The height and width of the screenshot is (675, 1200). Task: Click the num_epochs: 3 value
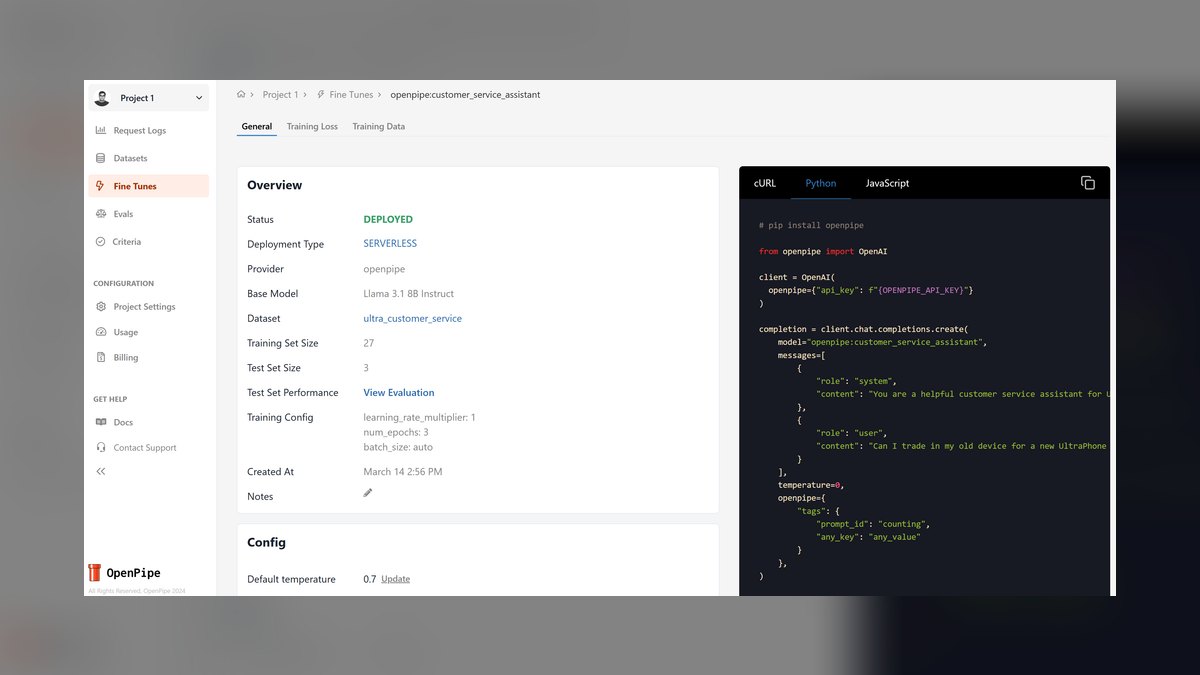click(396, 432)
